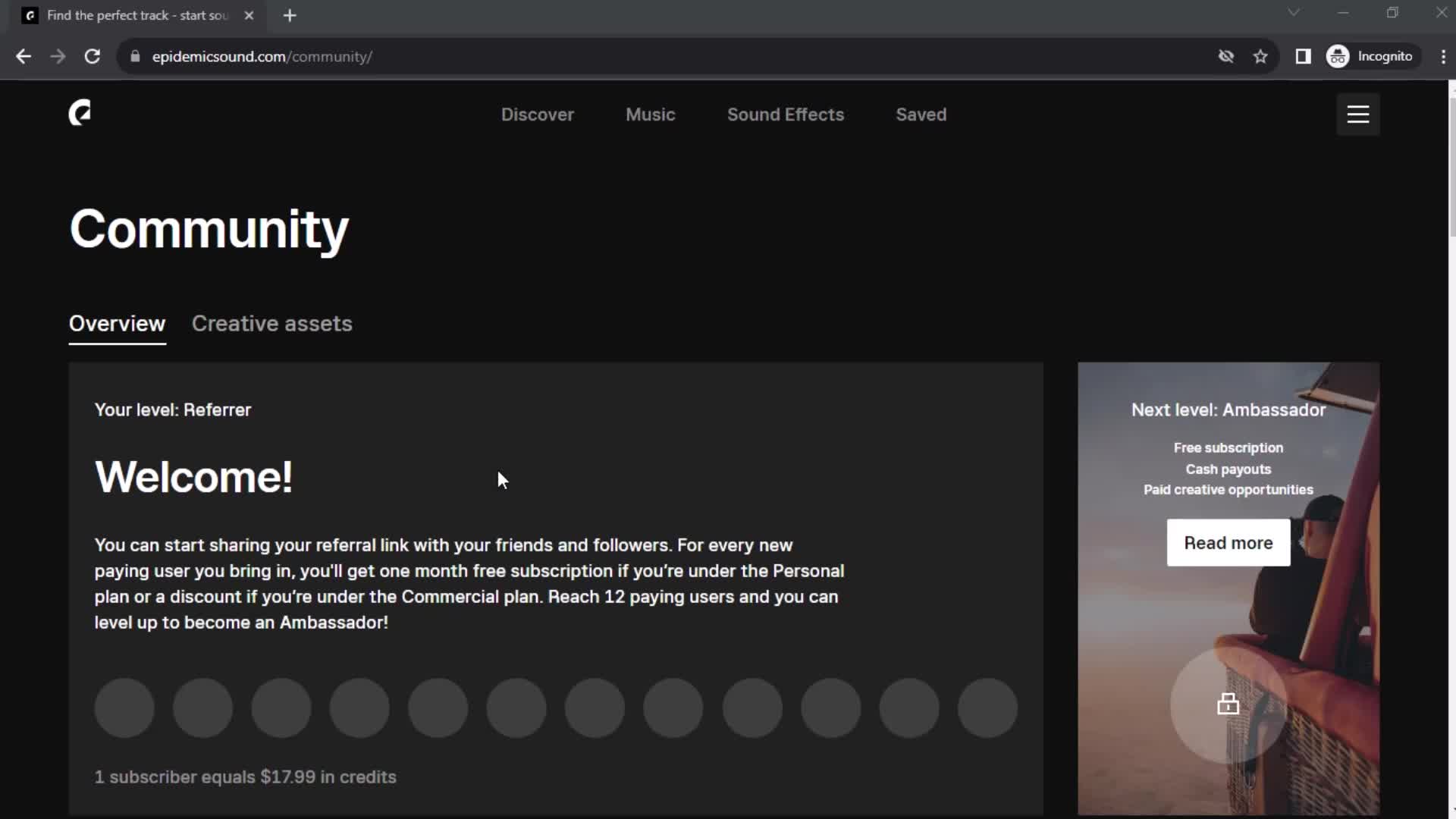This screenshot has width=1456, height=819.
Task: Click the incognito profile icon
Action: click(1337, 56)
